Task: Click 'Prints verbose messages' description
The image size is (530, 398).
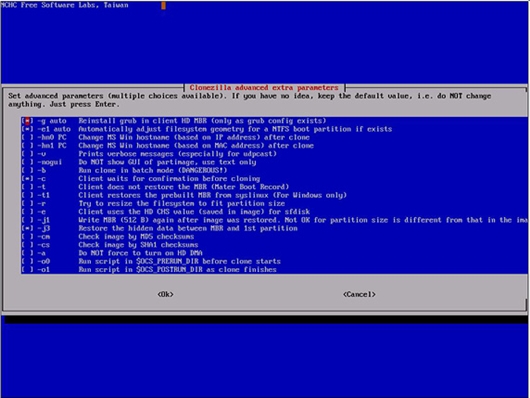Action: coord(126,154)
